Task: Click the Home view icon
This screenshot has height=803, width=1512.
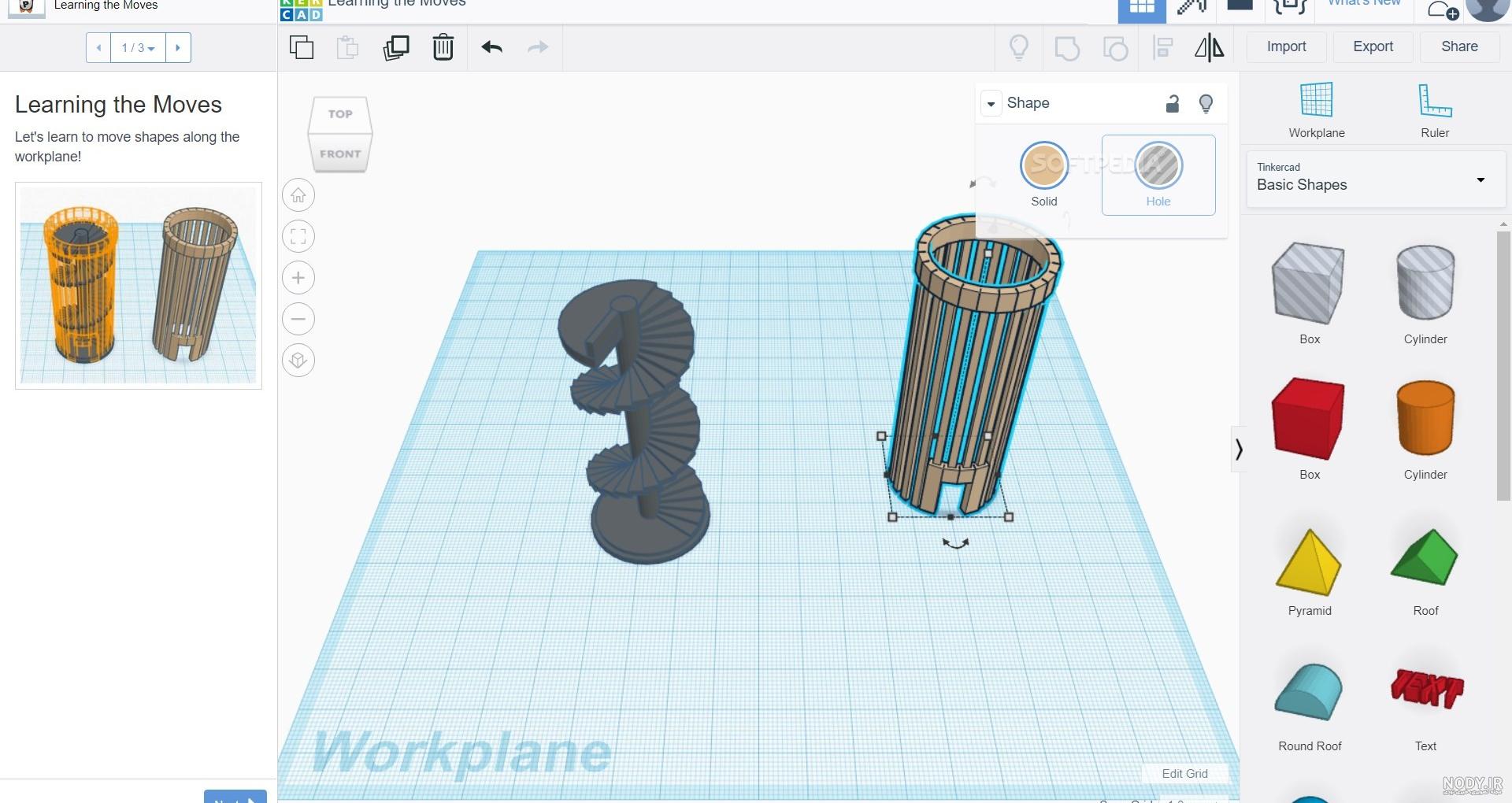Action: (x=298, y=195)
